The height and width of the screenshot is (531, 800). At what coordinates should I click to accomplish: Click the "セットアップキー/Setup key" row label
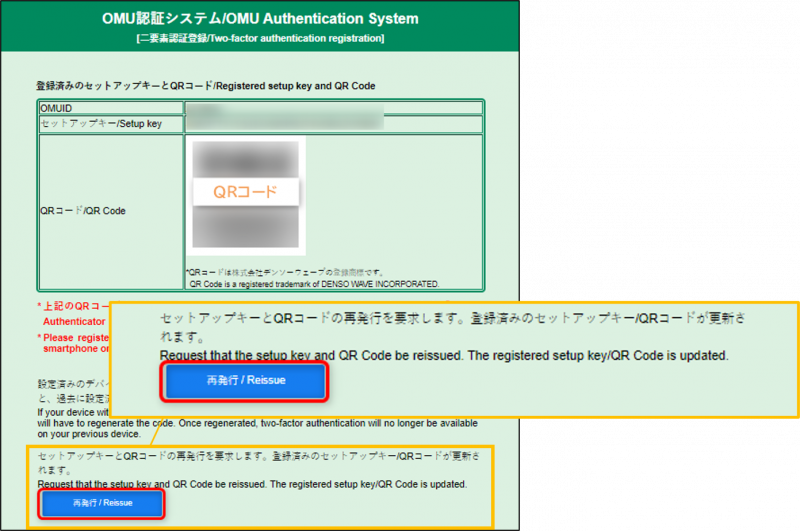(x=101, y=123)
